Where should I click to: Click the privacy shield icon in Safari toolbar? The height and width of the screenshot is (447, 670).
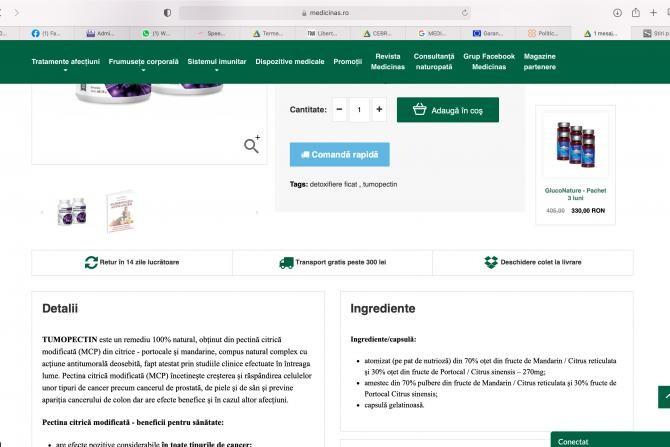click(167, 12)
